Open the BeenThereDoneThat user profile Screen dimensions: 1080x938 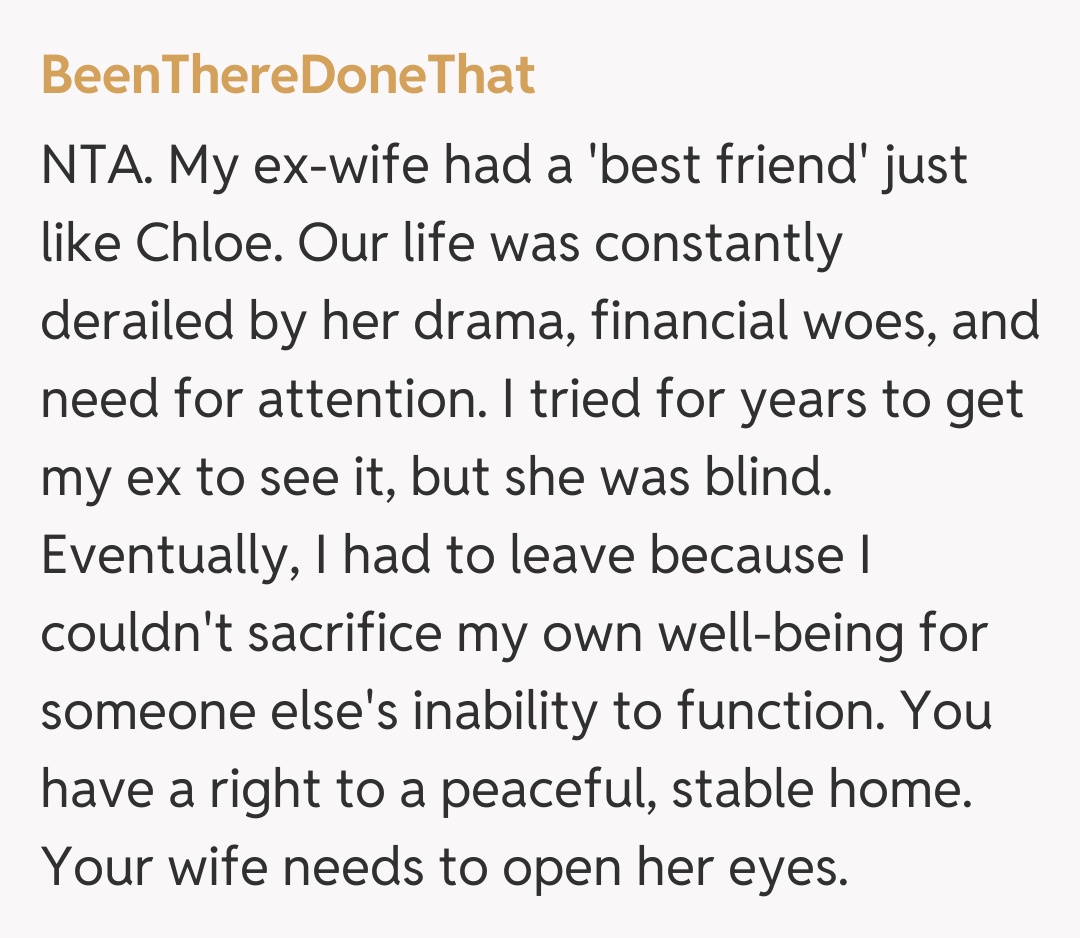coord(288,76)
